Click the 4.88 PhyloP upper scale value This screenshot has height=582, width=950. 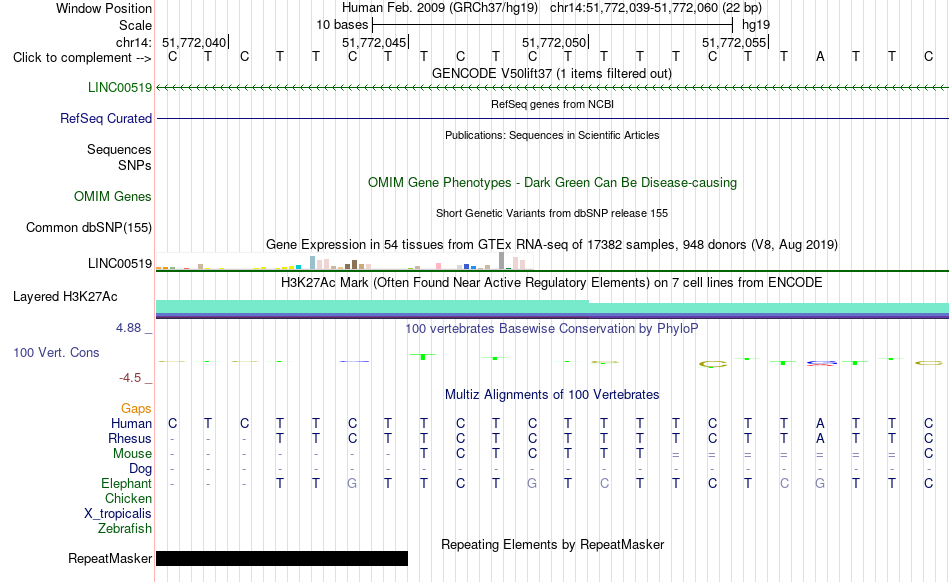[x=128, y=328]
